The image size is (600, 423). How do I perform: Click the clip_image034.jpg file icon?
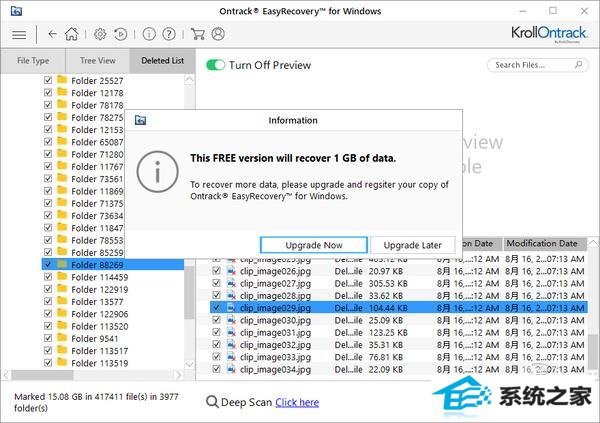pos(231,369)
